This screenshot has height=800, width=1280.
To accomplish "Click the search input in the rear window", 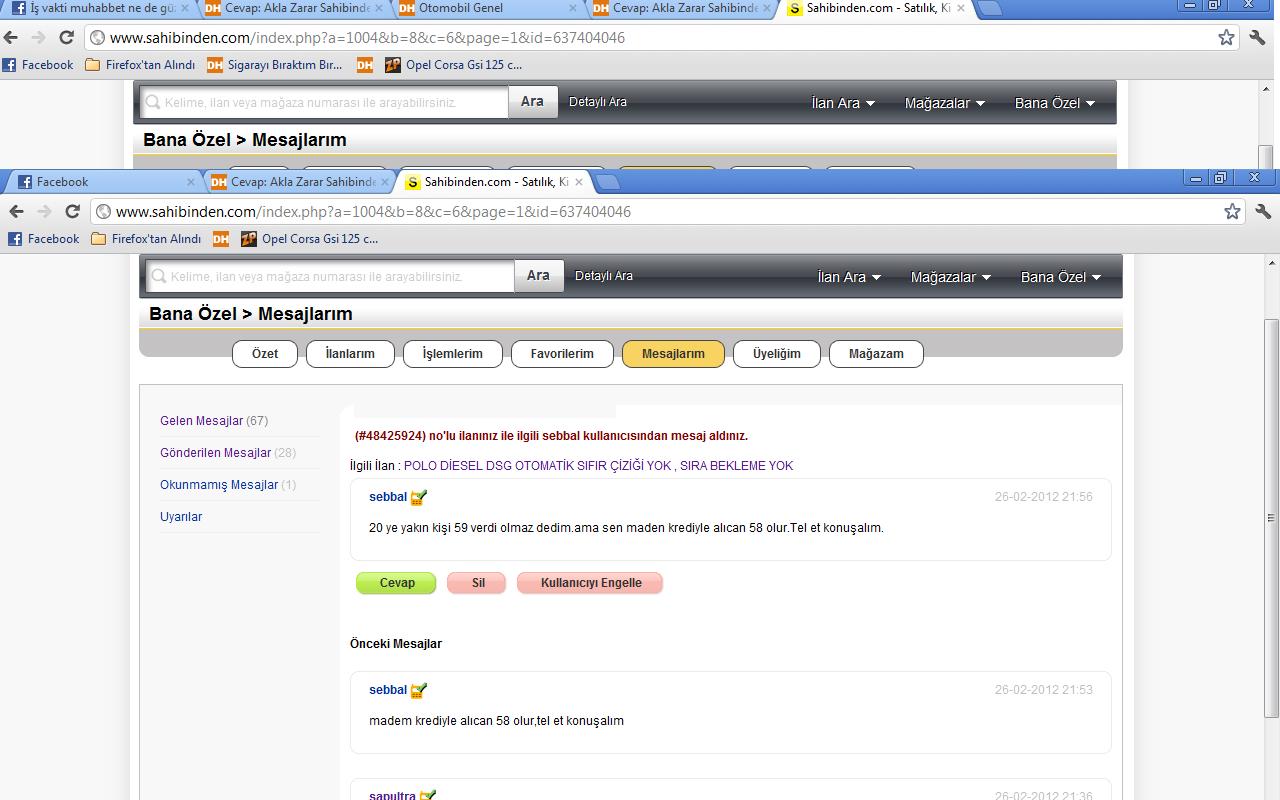I will 325,103.
